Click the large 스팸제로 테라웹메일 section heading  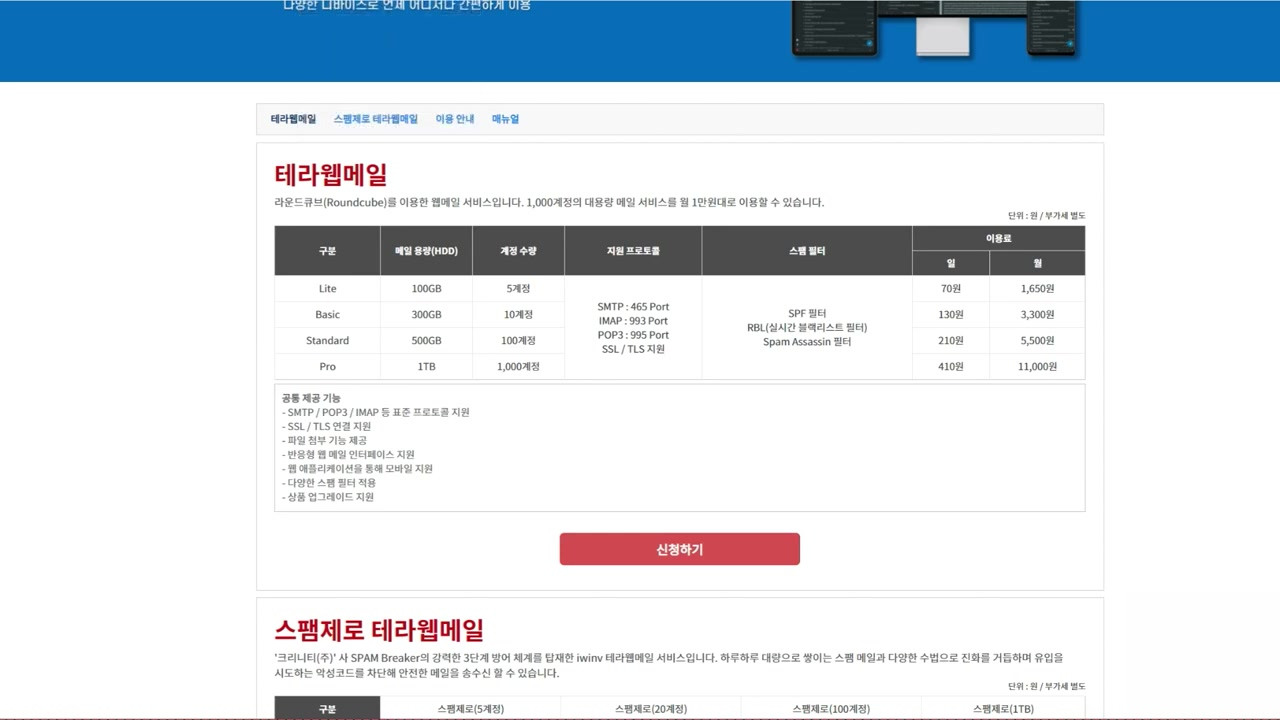pos(379,630)
